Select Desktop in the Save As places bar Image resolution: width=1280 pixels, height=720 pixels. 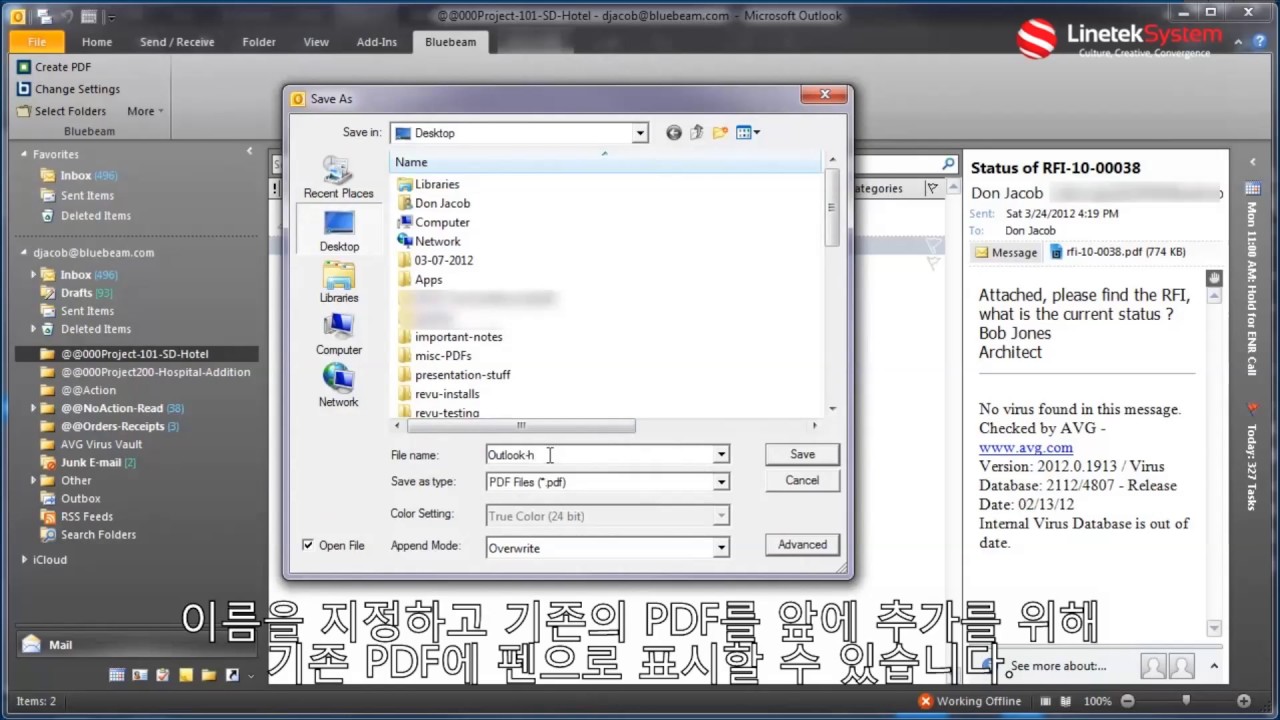[339, 231]
